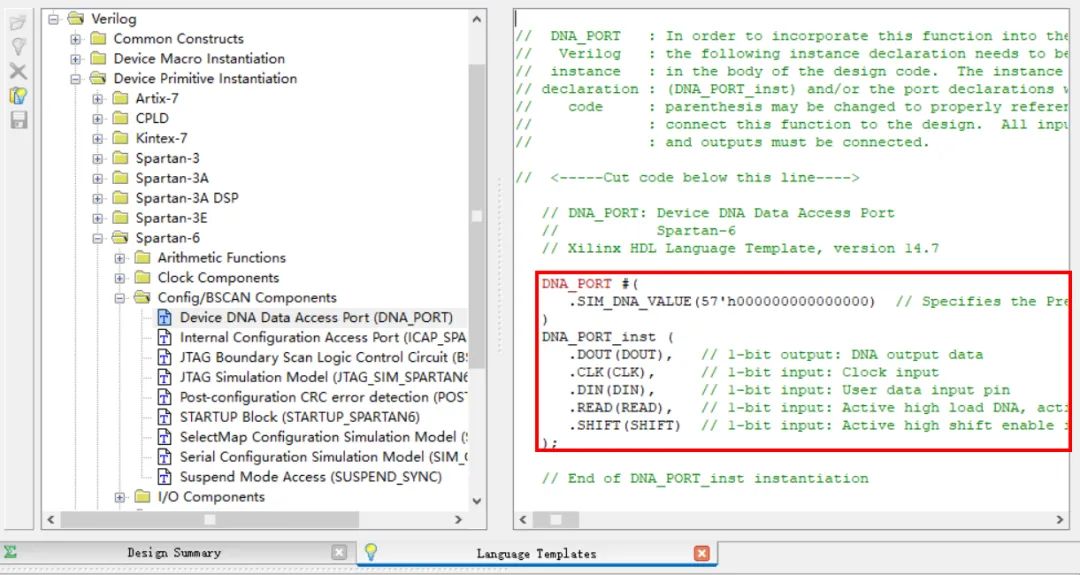Click tree panel scroll down arrow

tap(477, 501)
